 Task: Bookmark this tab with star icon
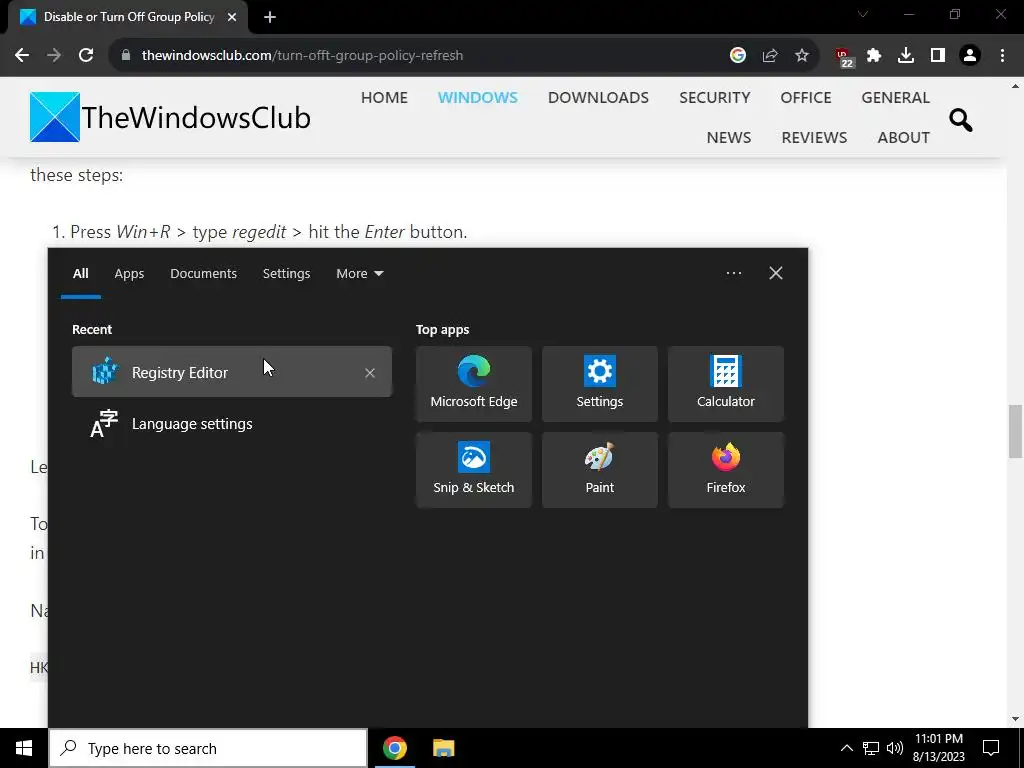(x=802, y=56)
